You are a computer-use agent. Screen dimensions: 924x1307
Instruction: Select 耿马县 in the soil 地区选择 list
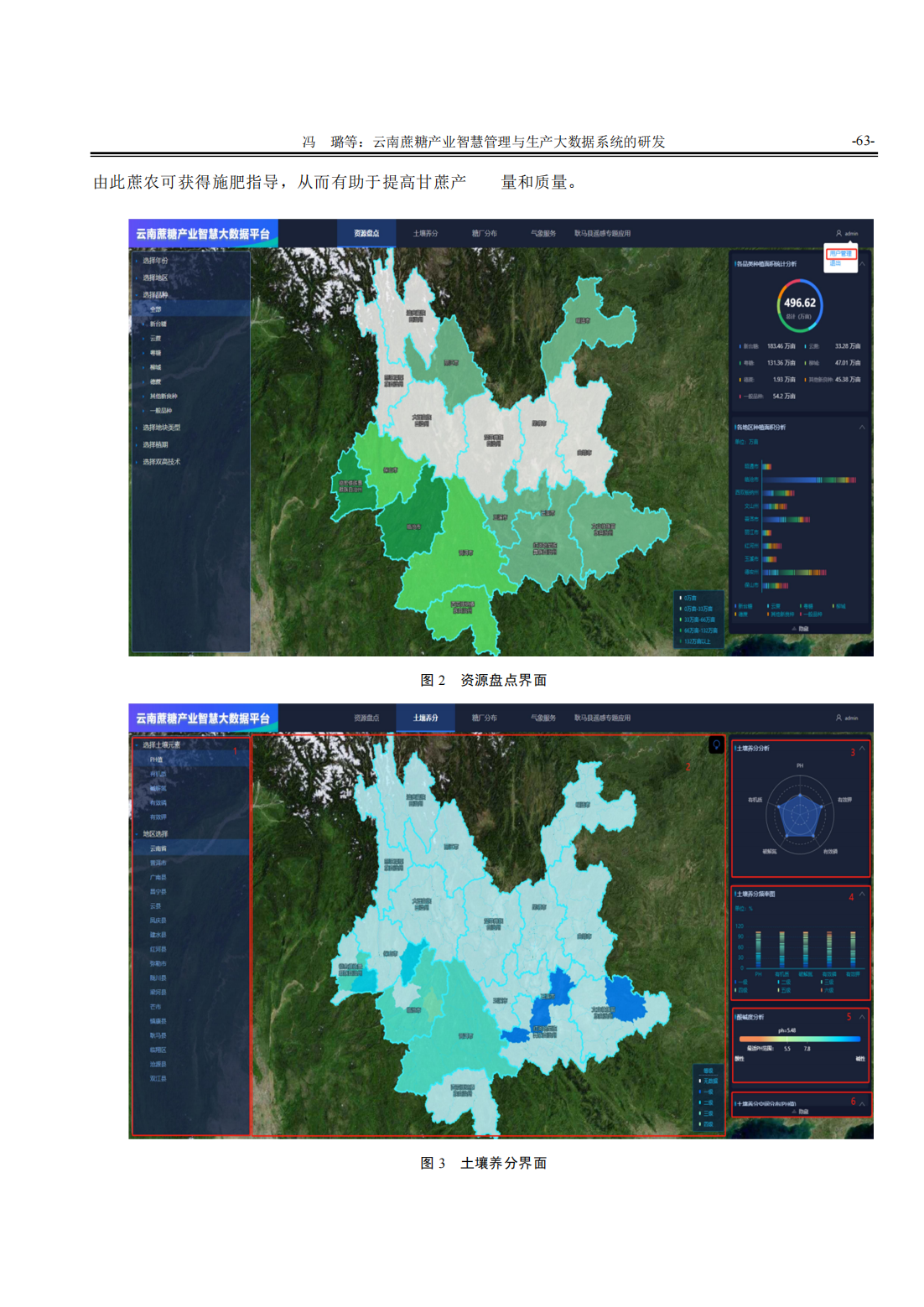158,1035
